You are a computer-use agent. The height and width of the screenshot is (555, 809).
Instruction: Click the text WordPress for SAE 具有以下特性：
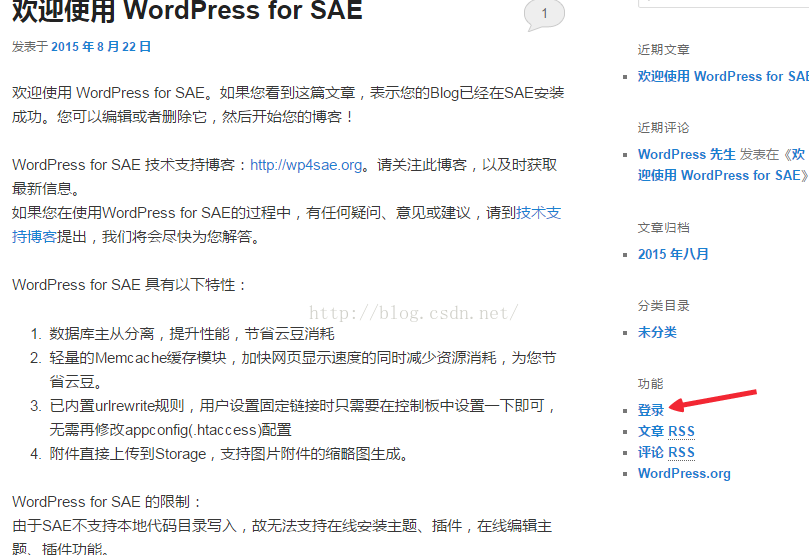click(x=130, y=285)
